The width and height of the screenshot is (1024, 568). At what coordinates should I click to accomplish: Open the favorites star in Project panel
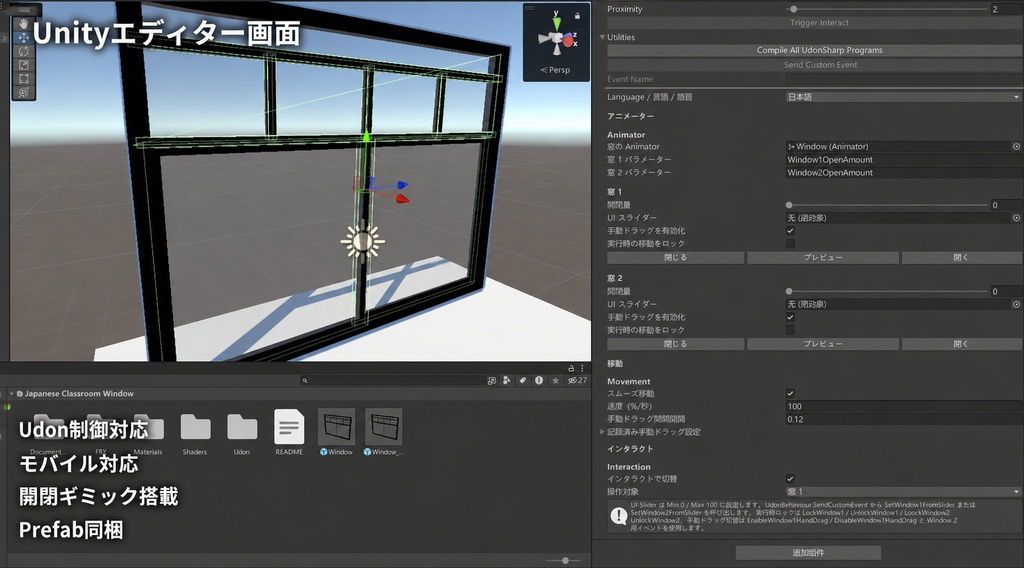(x=555, y=381)
